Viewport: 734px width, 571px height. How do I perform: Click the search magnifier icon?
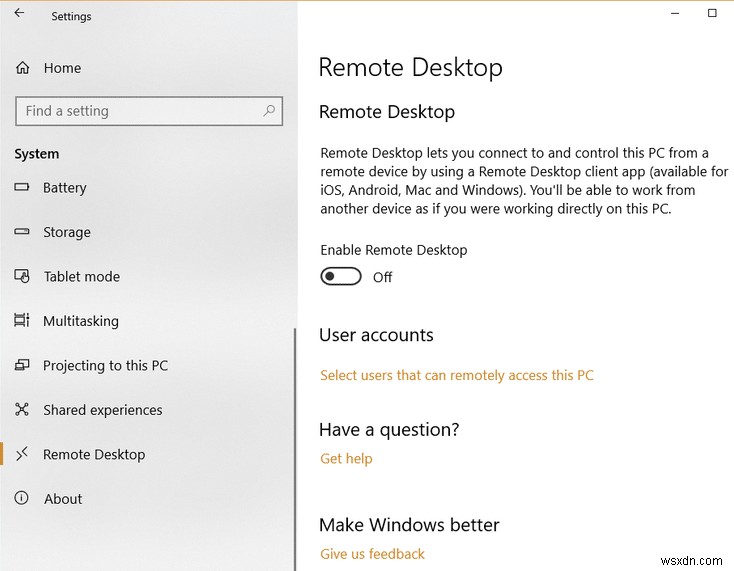[x=269, y=111]
